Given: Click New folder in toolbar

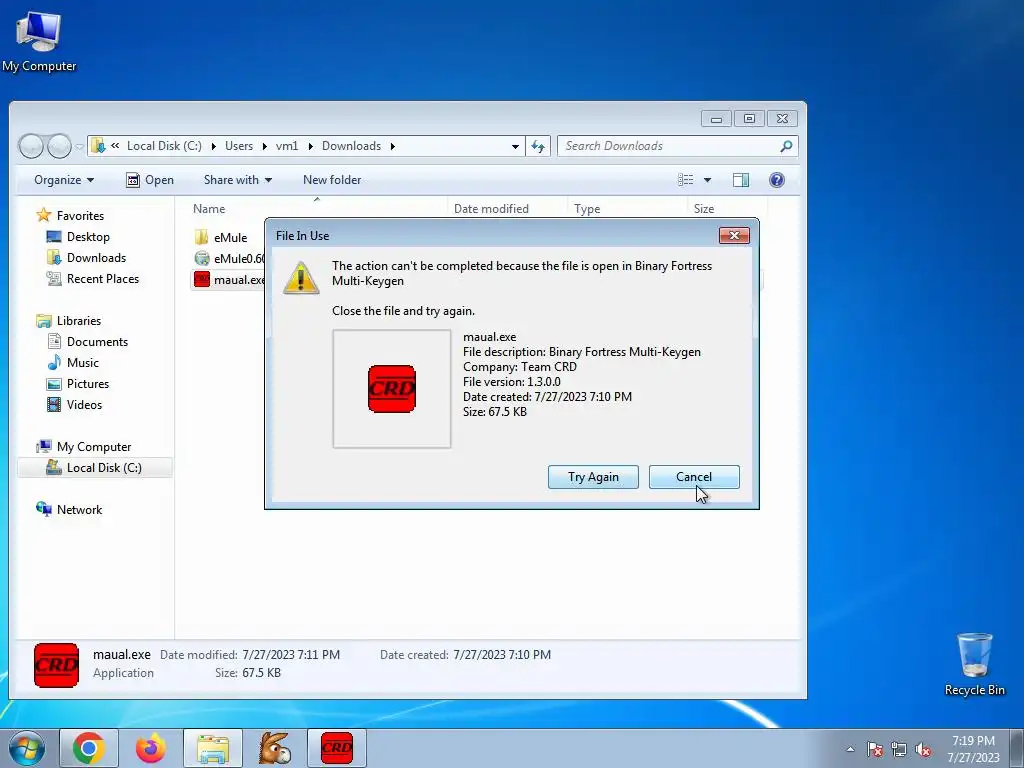Looking at the screenshot, I should (332, 180).
